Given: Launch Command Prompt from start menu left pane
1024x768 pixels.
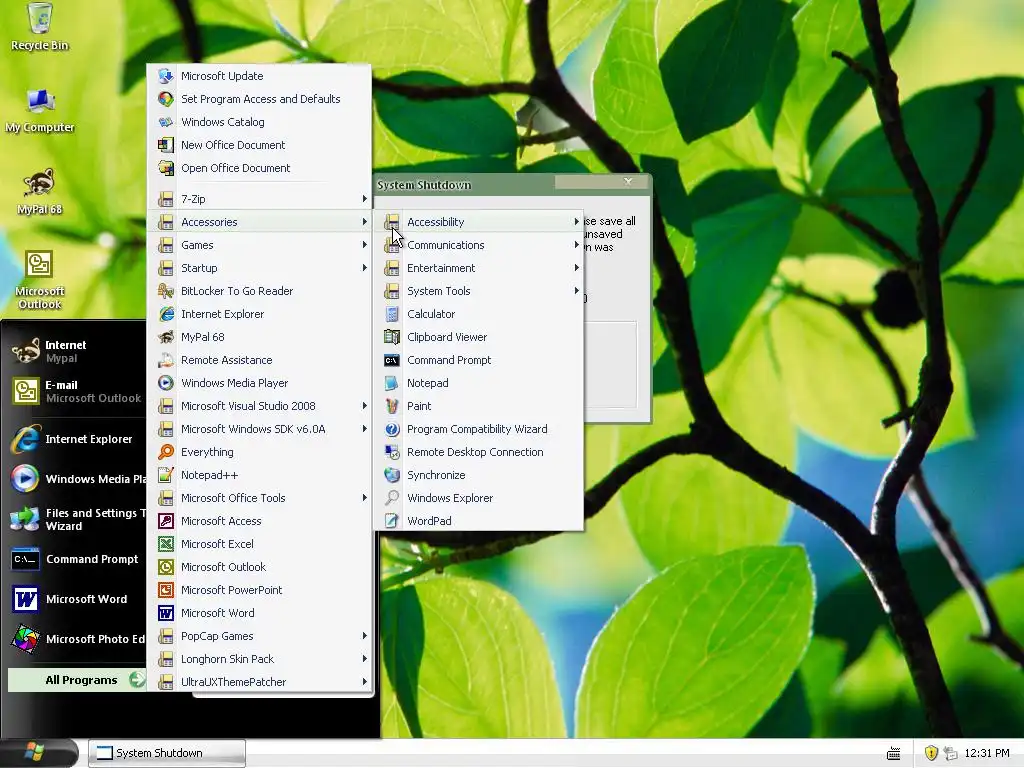Looking at the screenshot, I should point(77,559).
